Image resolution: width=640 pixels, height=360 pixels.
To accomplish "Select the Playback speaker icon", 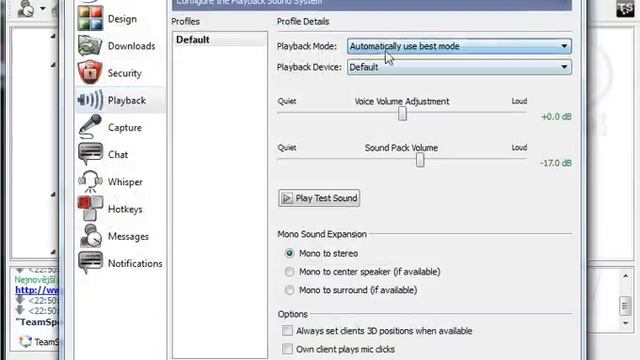I will pos(90,100).
